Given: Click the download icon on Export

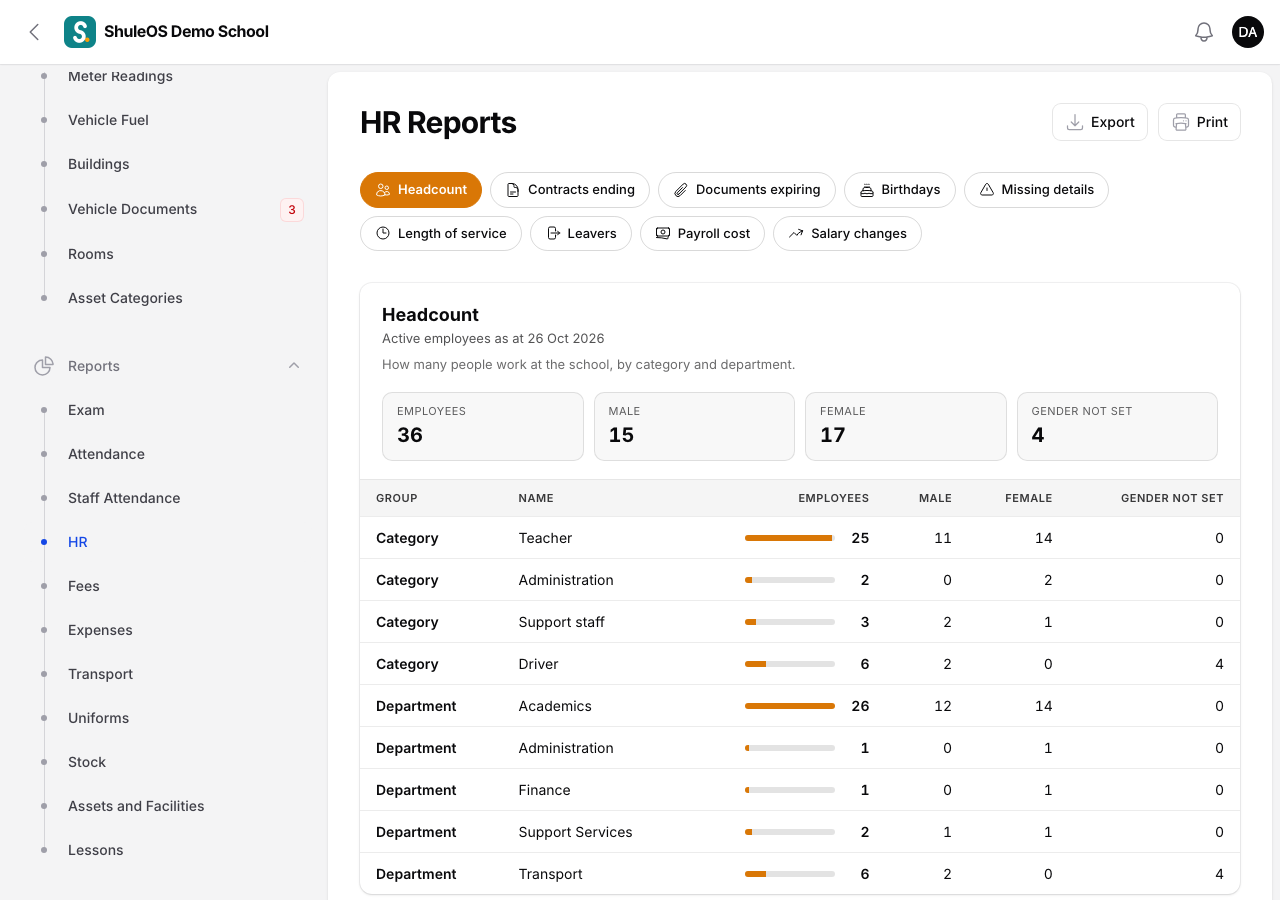Looking at the screenshot, I should tap(1075, 122).
